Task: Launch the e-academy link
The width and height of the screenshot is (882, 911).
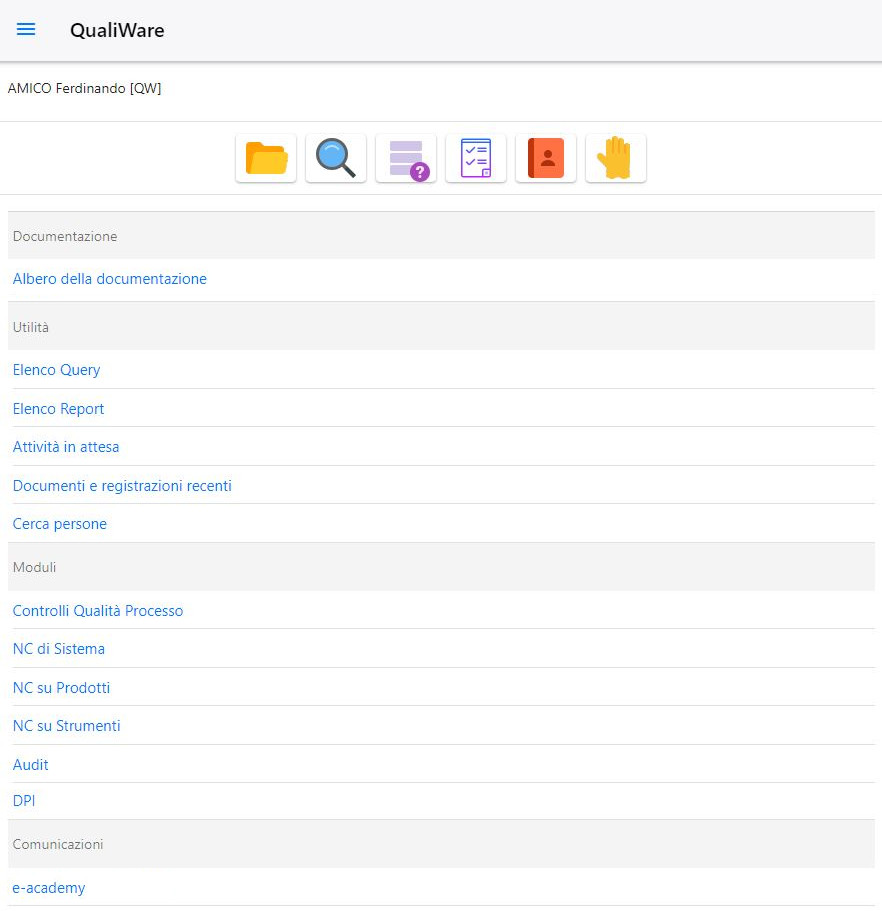Action: coord(49,888)
